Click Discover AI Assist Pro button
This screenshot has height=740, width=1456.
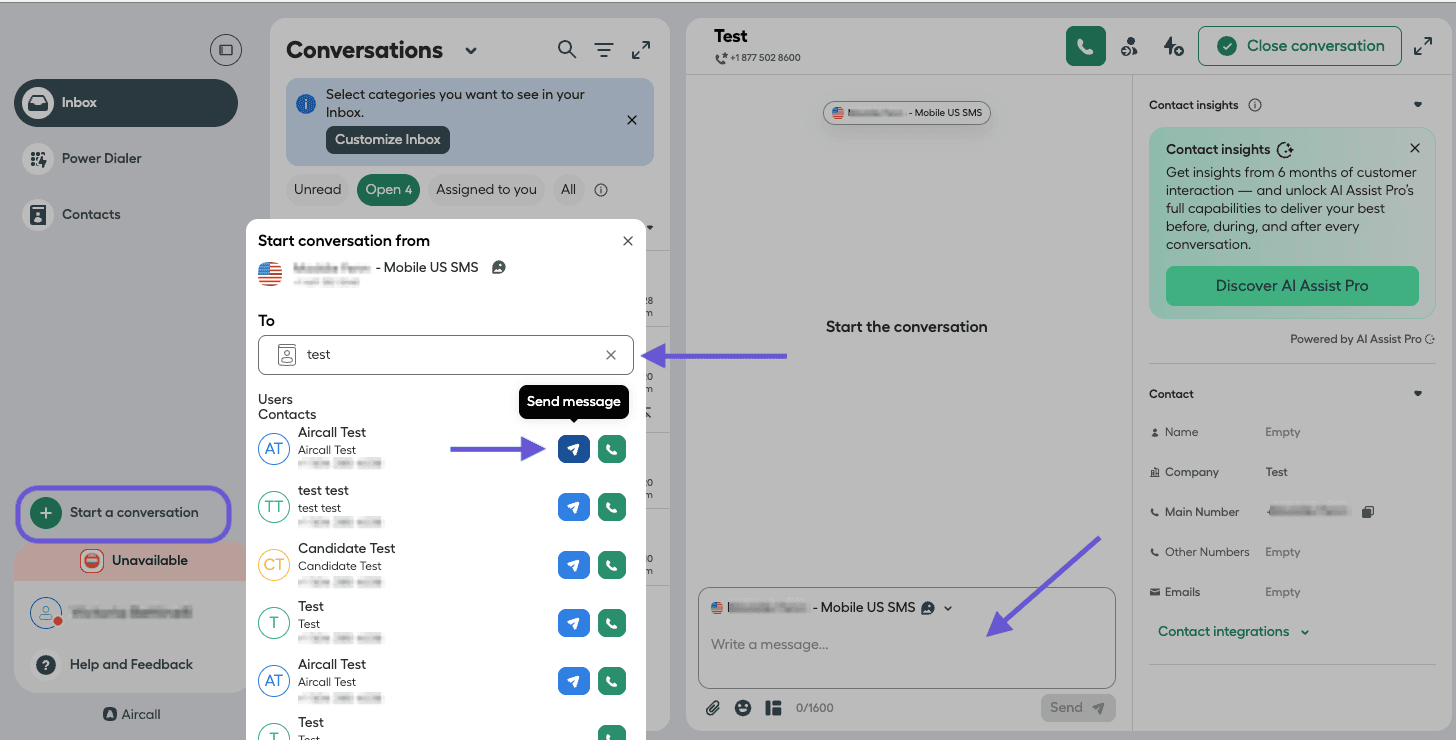[x=1291, y=286]
